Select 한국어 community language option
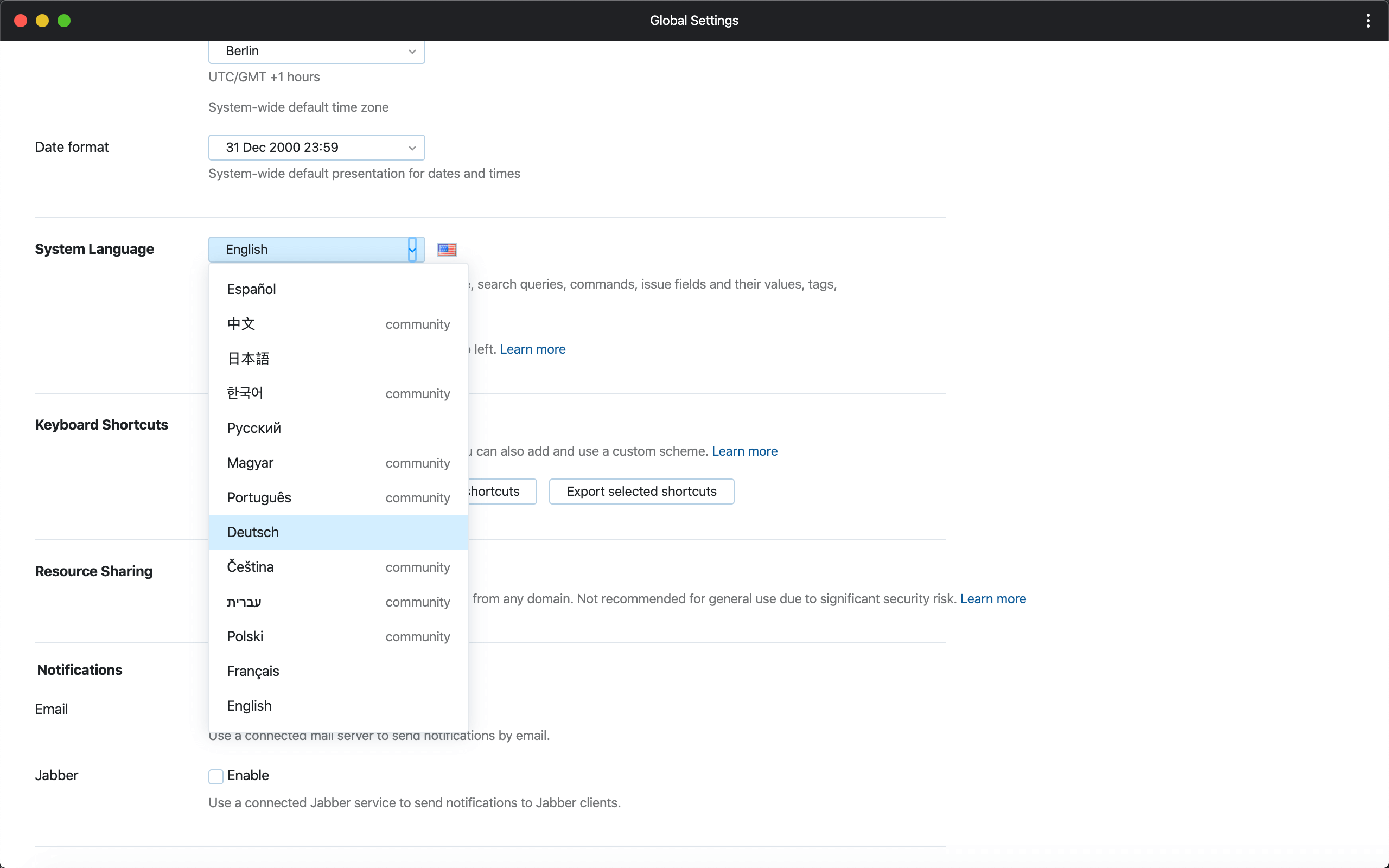This screenshot has height=868, width=1389. (x=338, y=393)
